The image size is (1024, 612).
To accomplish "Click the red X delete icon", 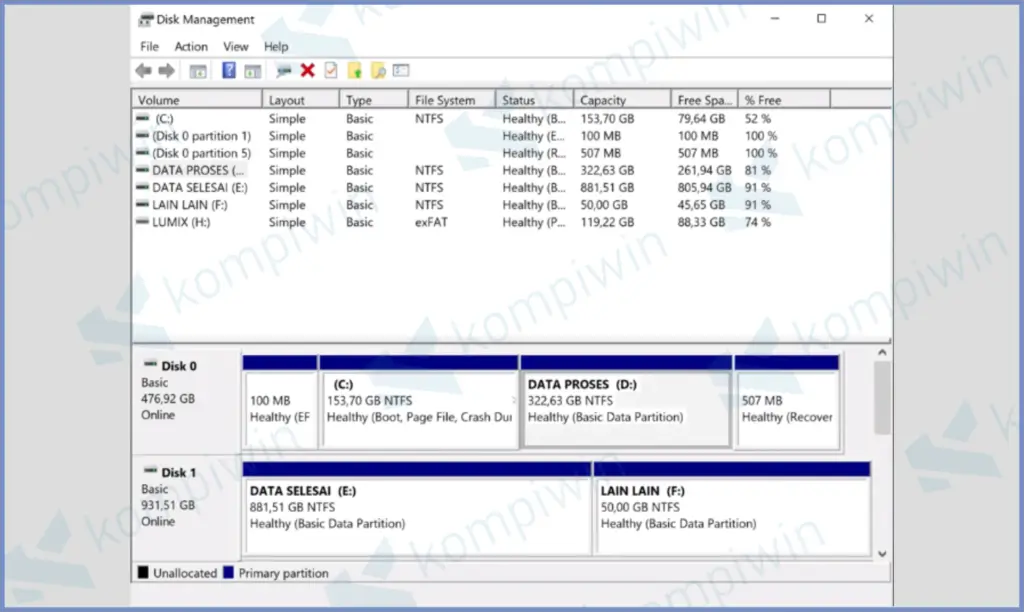I will pyautogui.click(x=307, y=70).
